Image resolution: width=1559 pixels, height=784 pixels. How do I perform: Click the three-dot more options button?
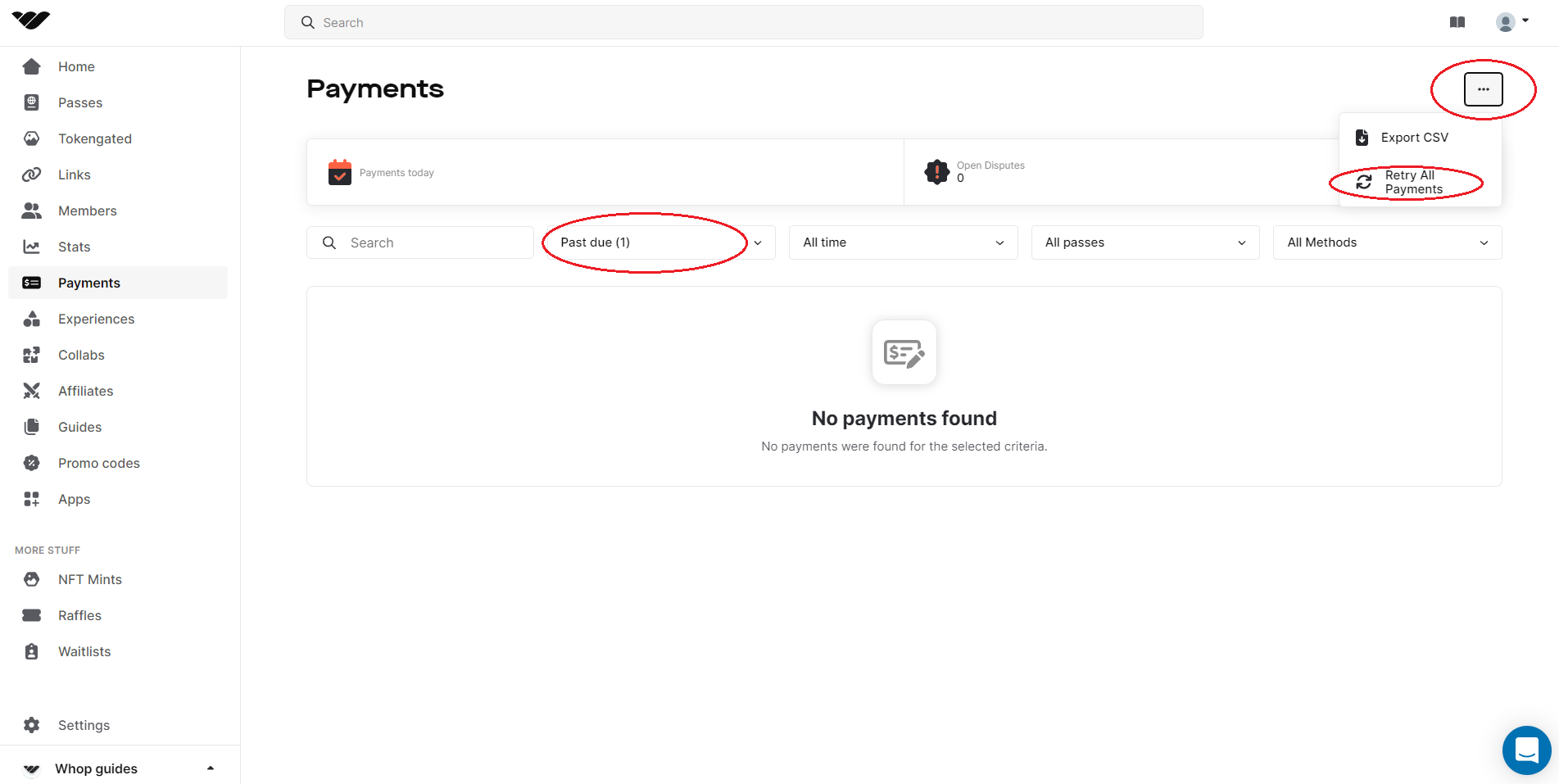coord(1483,89)
